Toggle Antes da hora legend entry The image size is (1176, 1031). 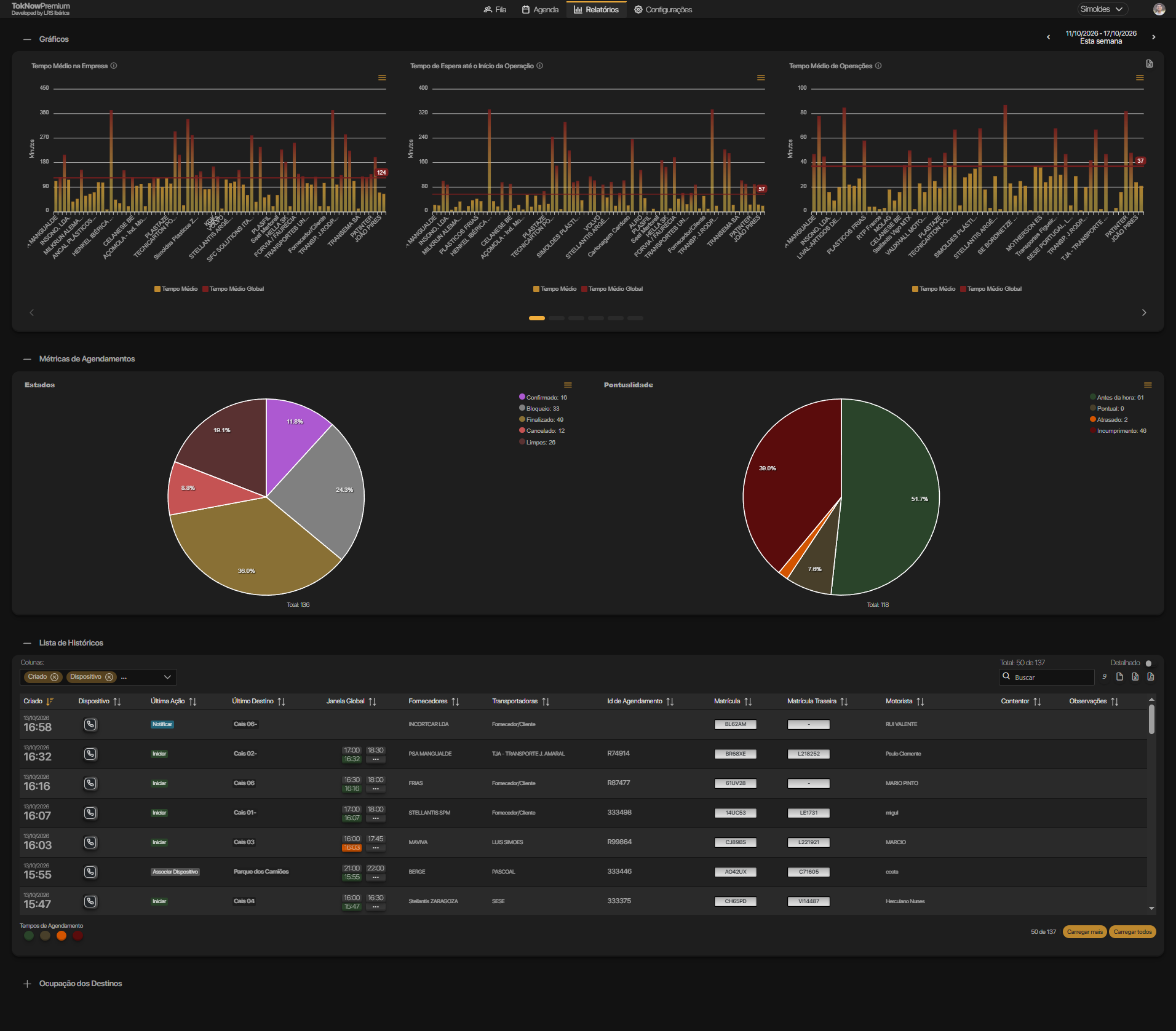(x=1117, y=397)
